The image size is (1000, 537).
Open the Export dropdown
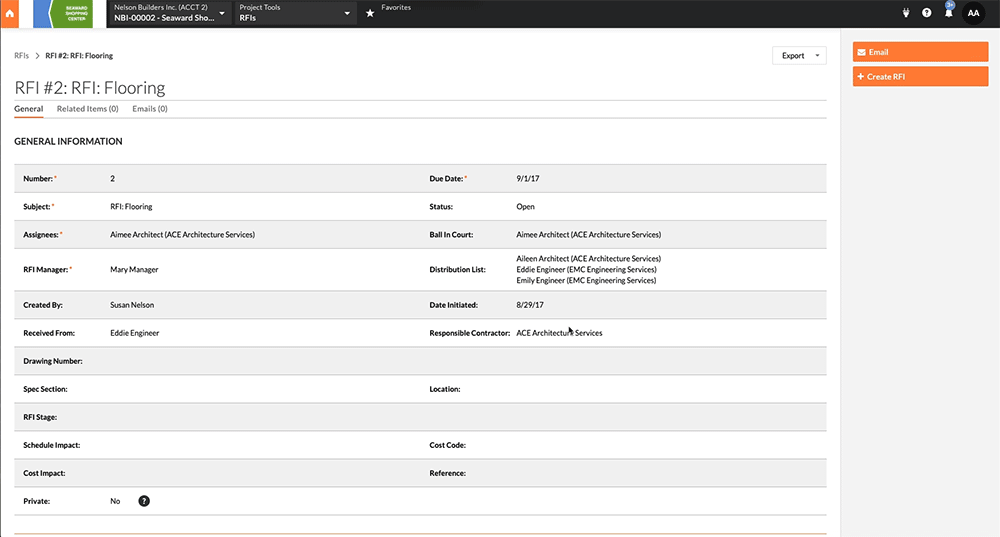point(799,56)
